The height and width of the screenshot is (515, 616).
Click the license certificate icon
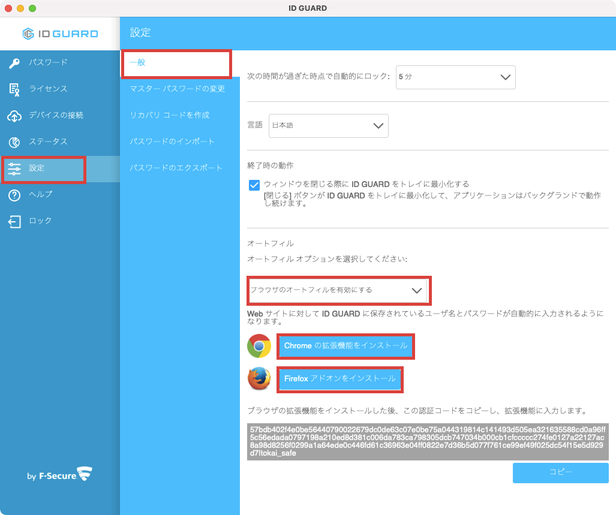point(15,89)
